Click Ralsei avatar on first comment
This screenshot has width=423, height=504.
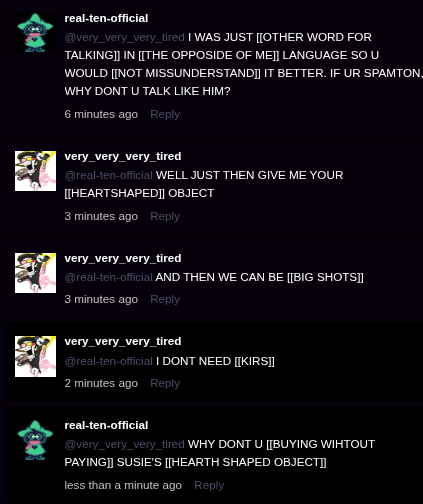point(35,33)
